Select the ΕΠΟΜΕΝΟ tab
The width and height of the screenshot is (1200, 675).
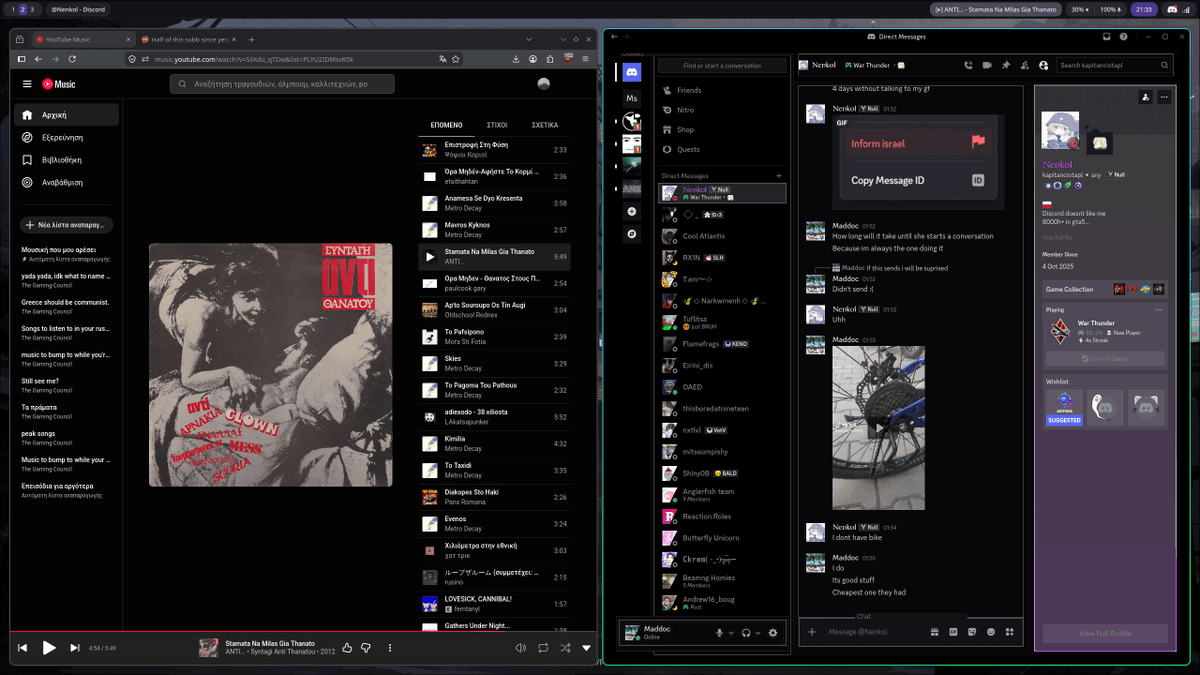click(446, 125)
